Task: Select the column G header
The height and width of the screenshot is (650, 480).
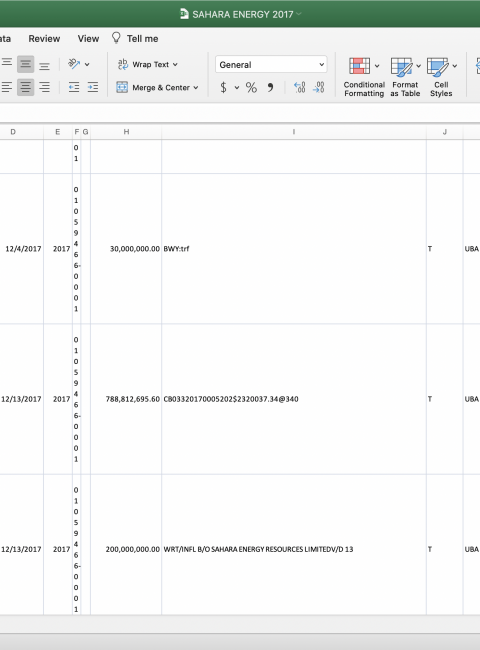Action: (85, 132)
